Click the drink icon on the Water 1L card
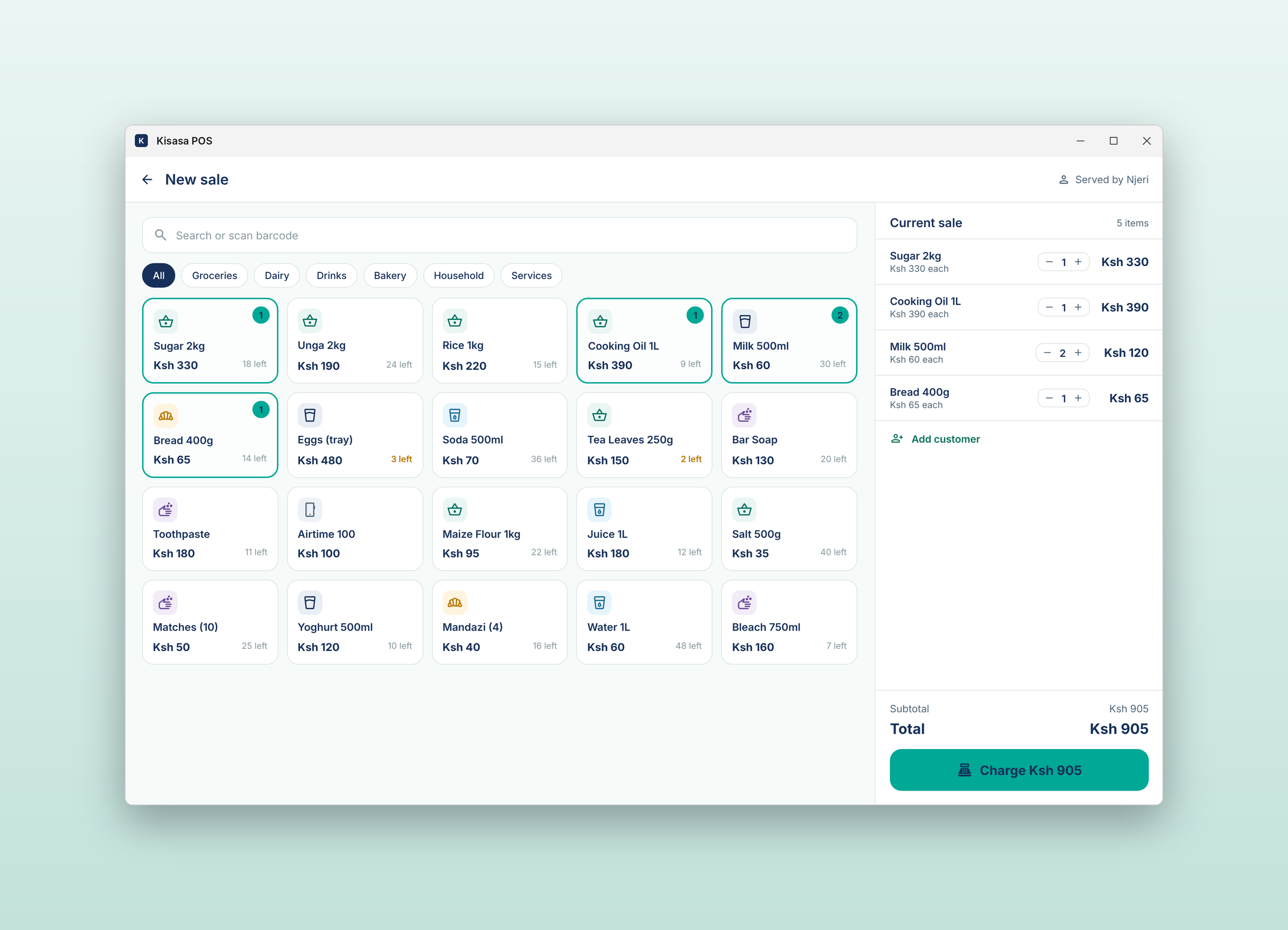 click(x=599, y=603)
